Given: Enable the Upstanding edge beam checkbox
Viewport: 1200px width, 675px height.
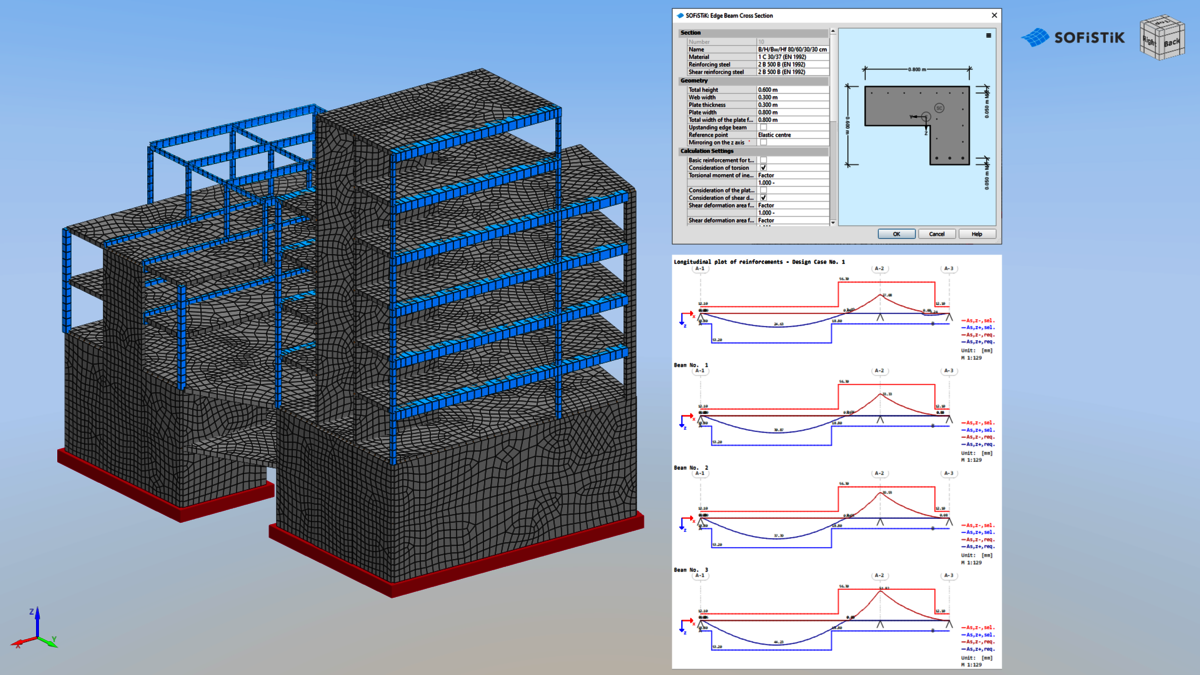Looking at the screenshot, I should point(763,128).
